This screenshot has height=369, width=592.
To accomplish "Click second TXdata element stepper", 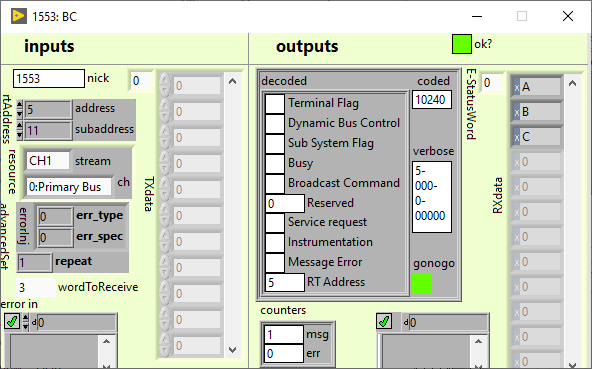I will pos(165,111).
